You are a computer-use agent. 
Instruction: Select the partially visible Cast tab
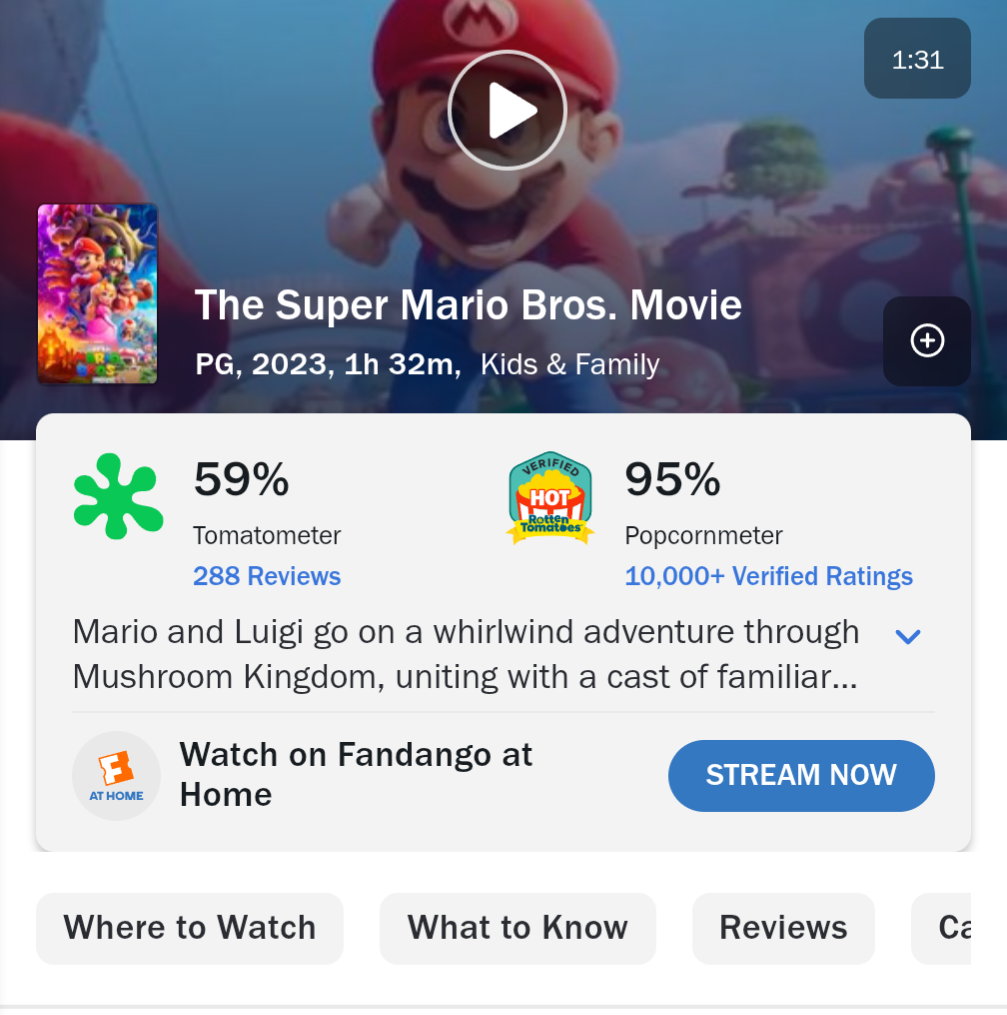click(942, 928)
